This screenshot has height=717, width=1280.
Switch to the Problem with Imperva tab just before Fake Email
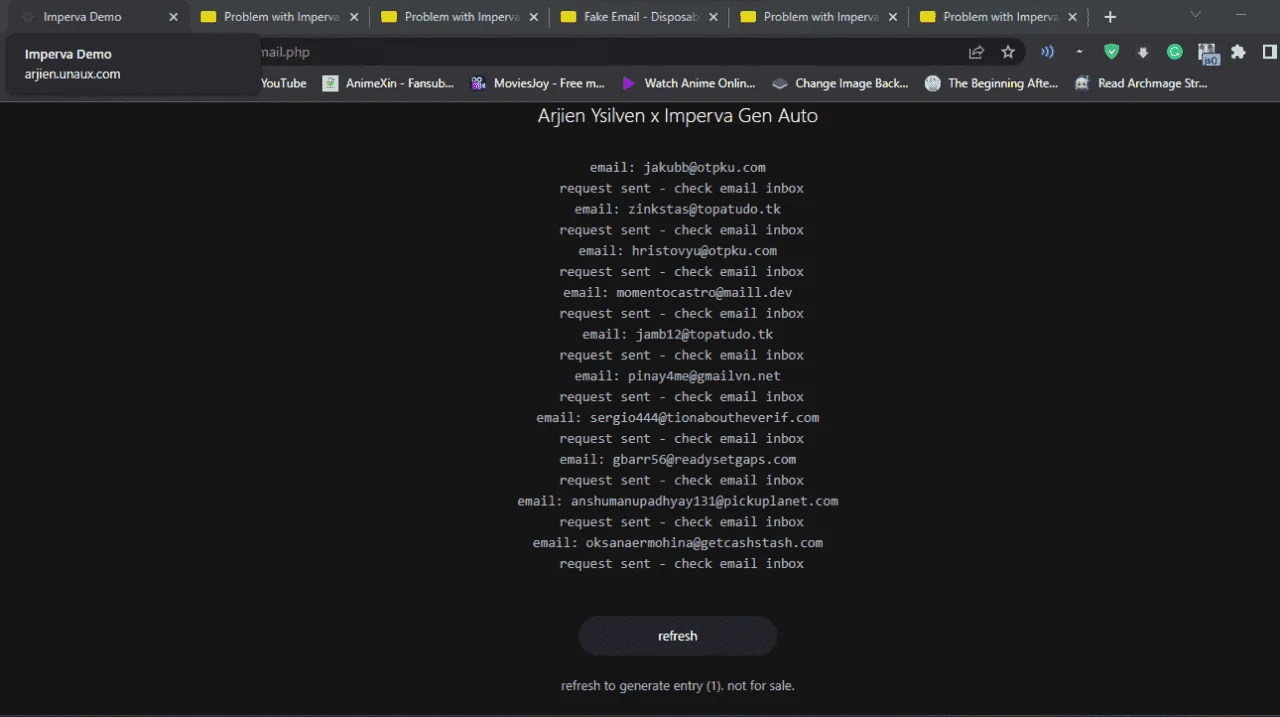[x=458, y=17]
